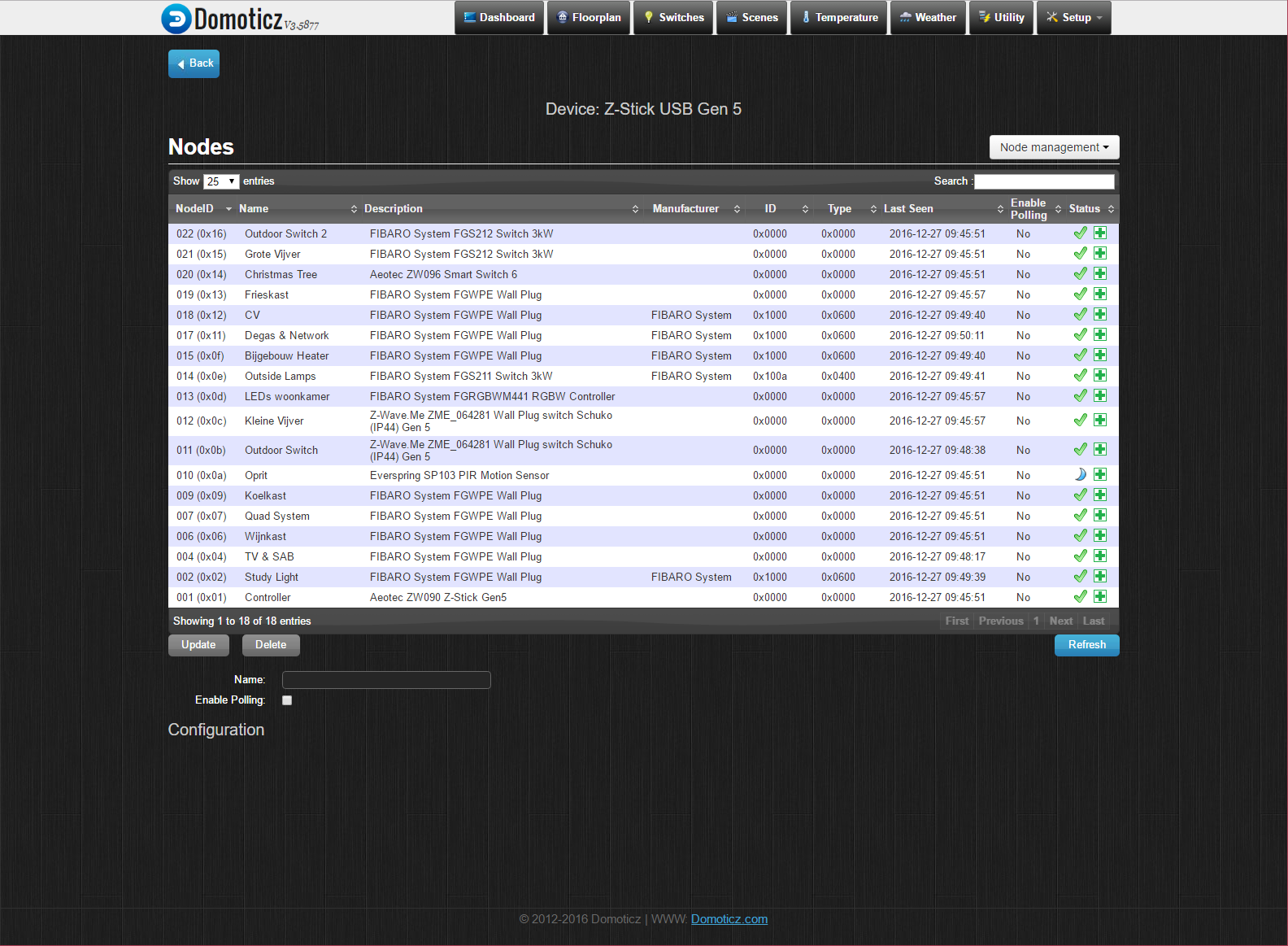Click green plus icon for Quad System
Screen dimensions: 1288x946
(x=1100, y=515)
